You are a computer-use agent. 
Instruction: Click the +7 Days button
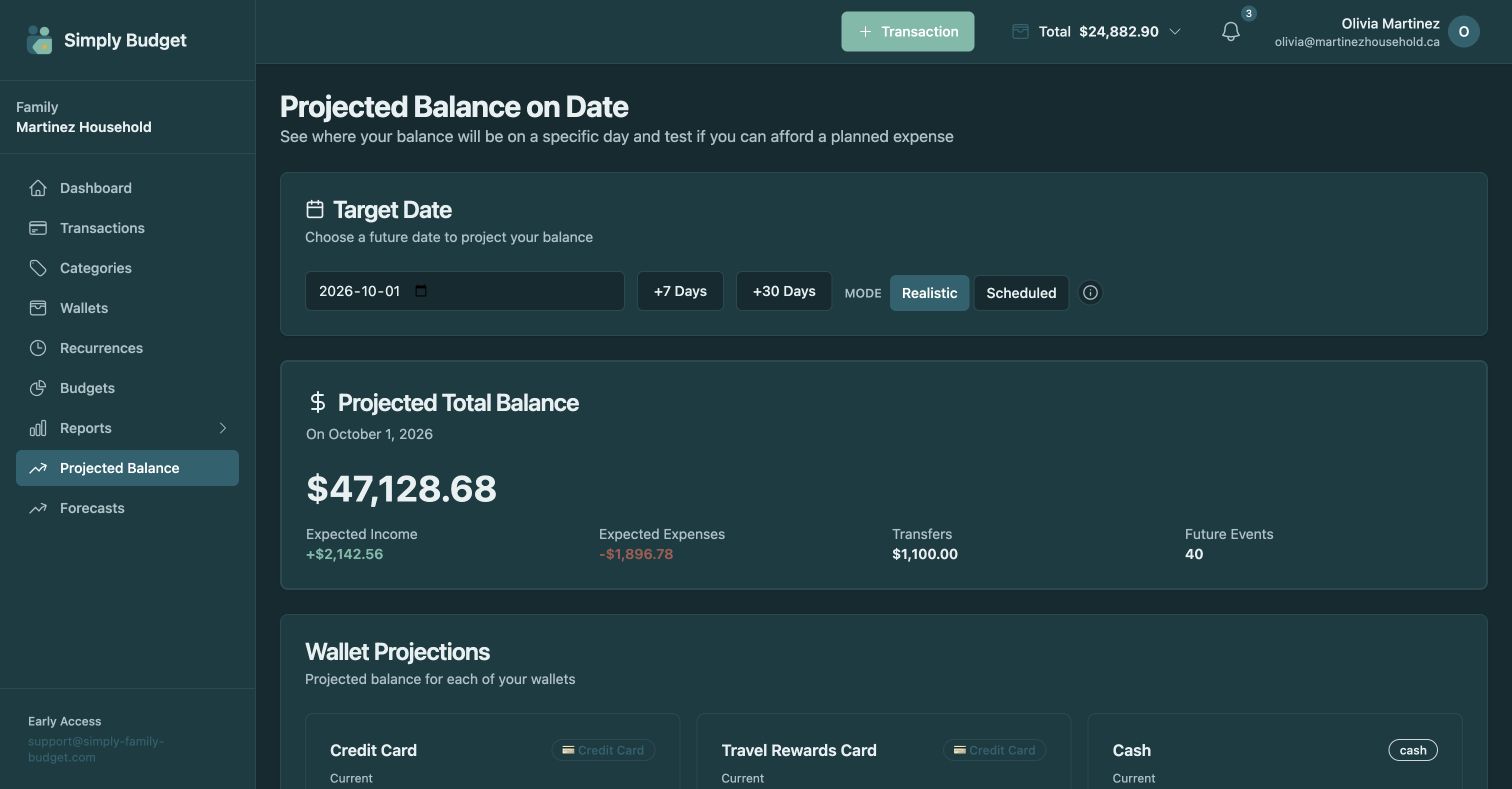click(680, 291)
